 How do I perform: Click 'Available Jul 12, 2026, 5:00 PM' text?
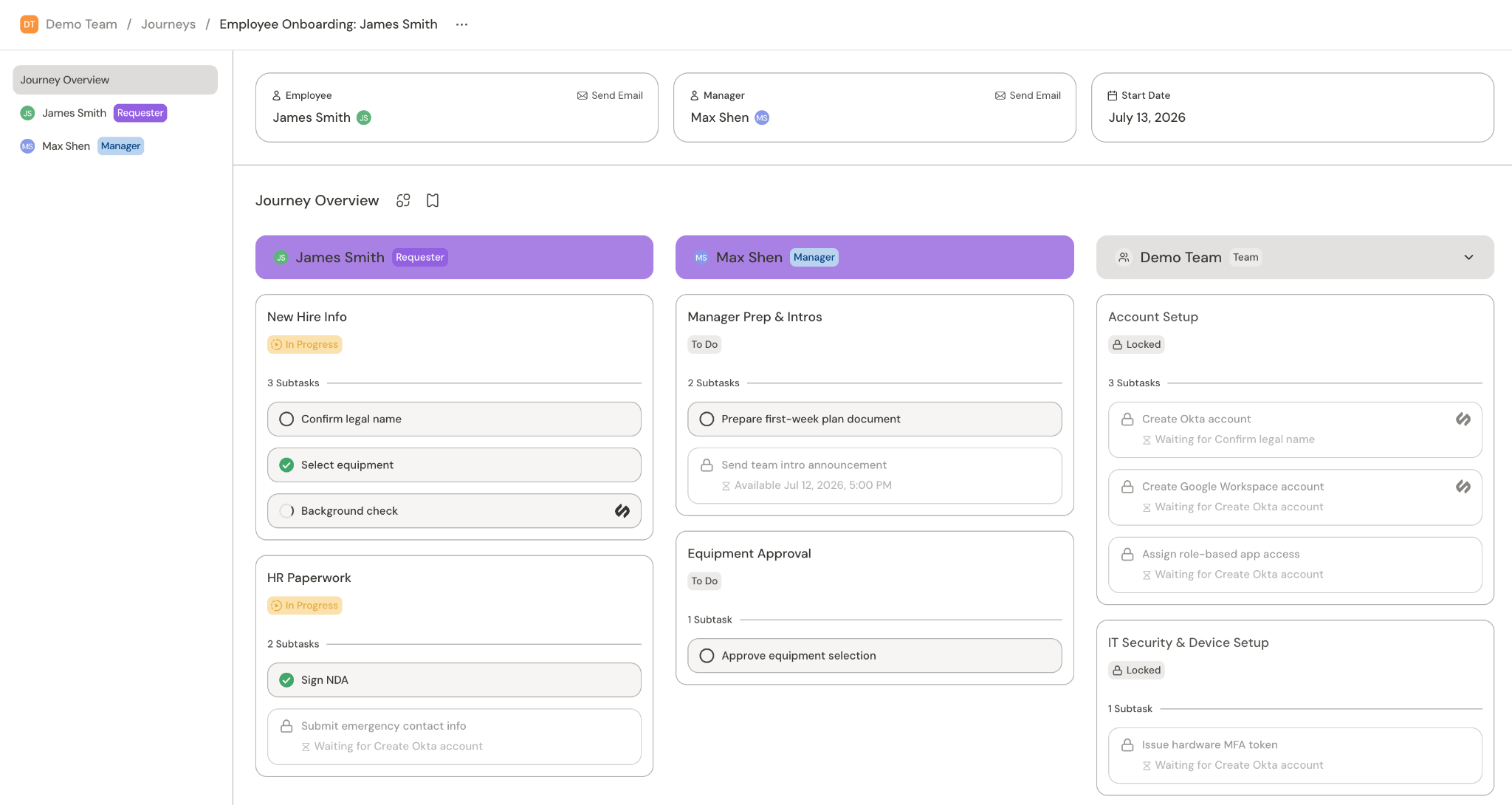point(813,485)
